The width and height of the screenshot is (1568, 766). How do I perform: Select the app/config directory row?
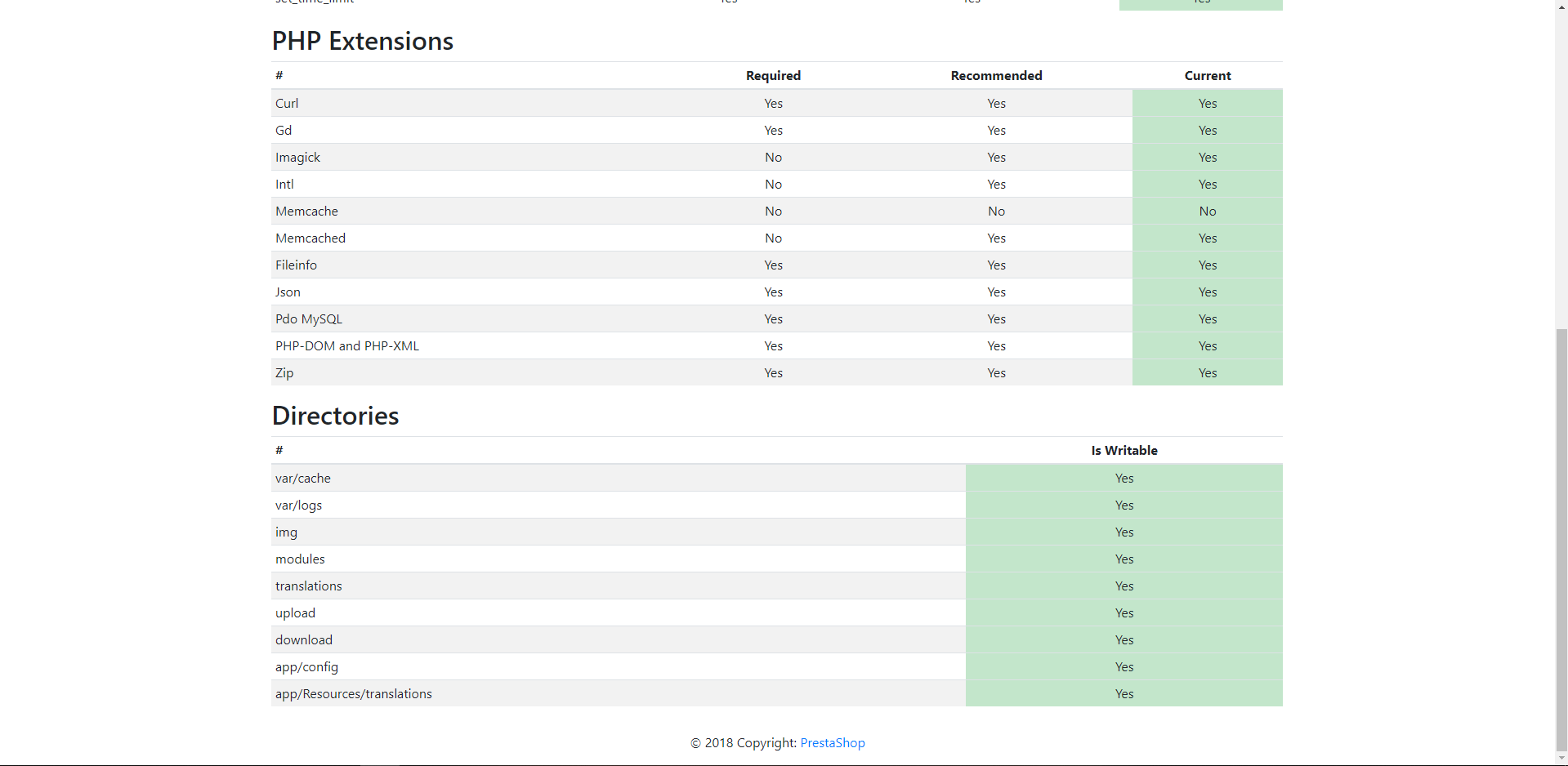click(306, 666)
